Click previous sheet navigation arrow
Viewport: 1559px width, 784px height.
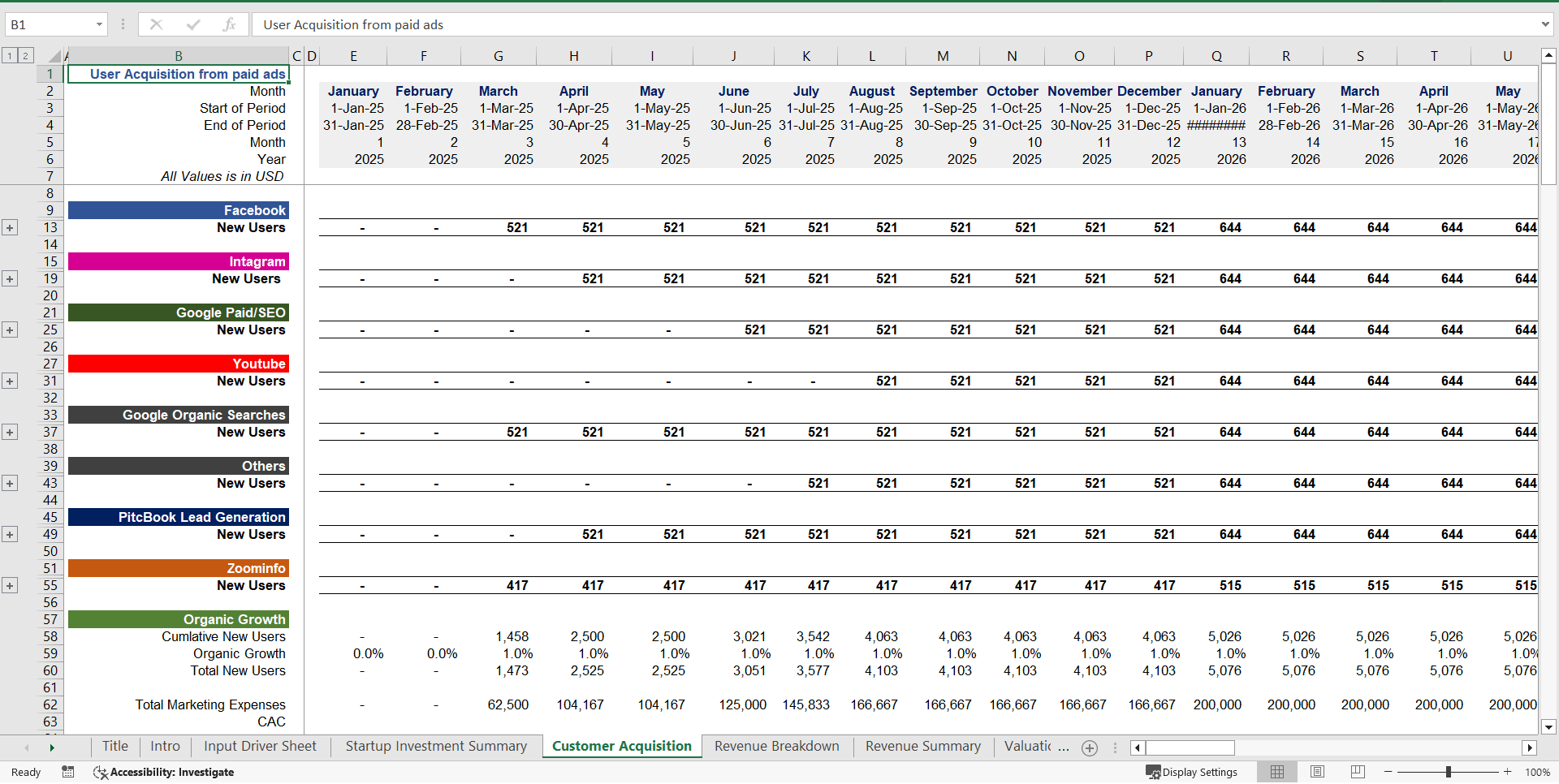[x=27, y=747]
